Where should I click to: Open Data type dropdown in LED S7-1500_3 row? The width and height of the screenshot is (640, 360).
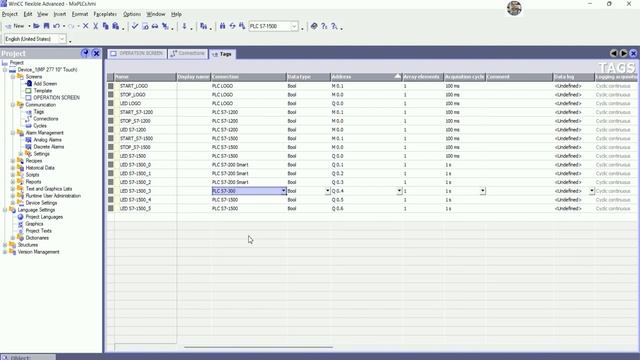[x=327, y=191]
